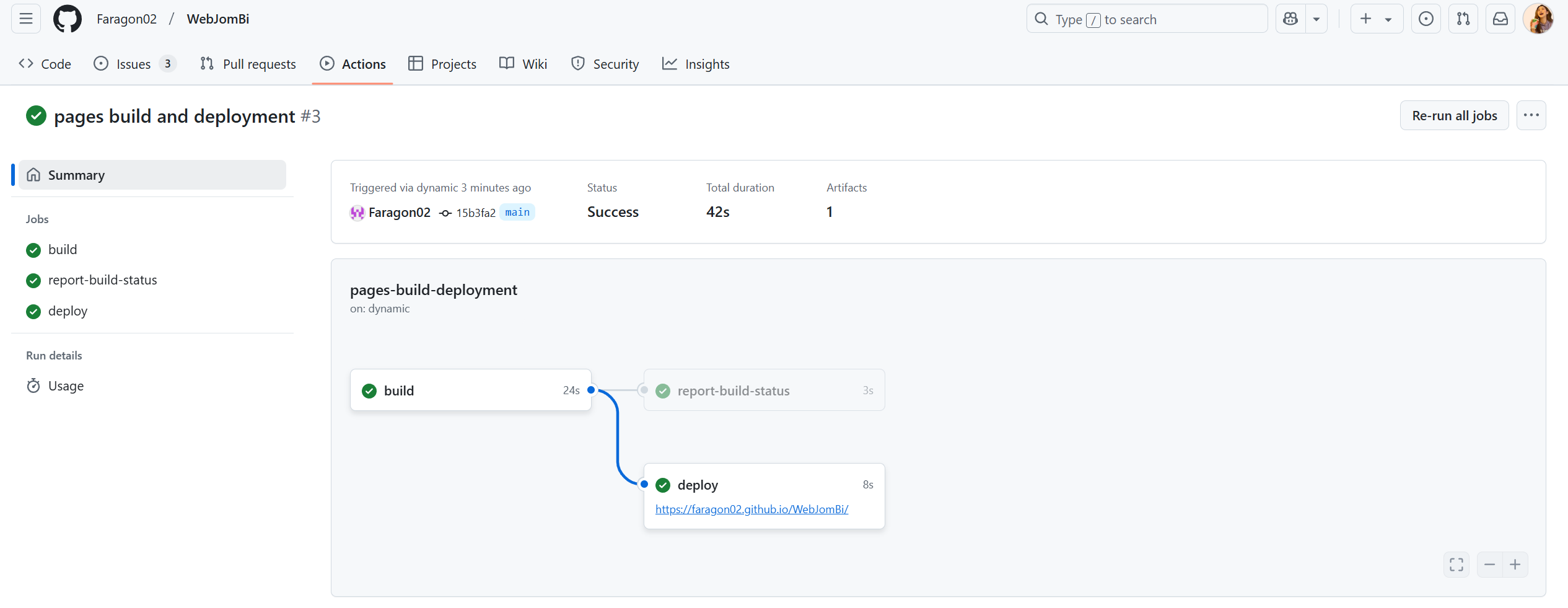1568x608 pixels.
Task: Switch to the Insights tab
Action: pos(696,64)
